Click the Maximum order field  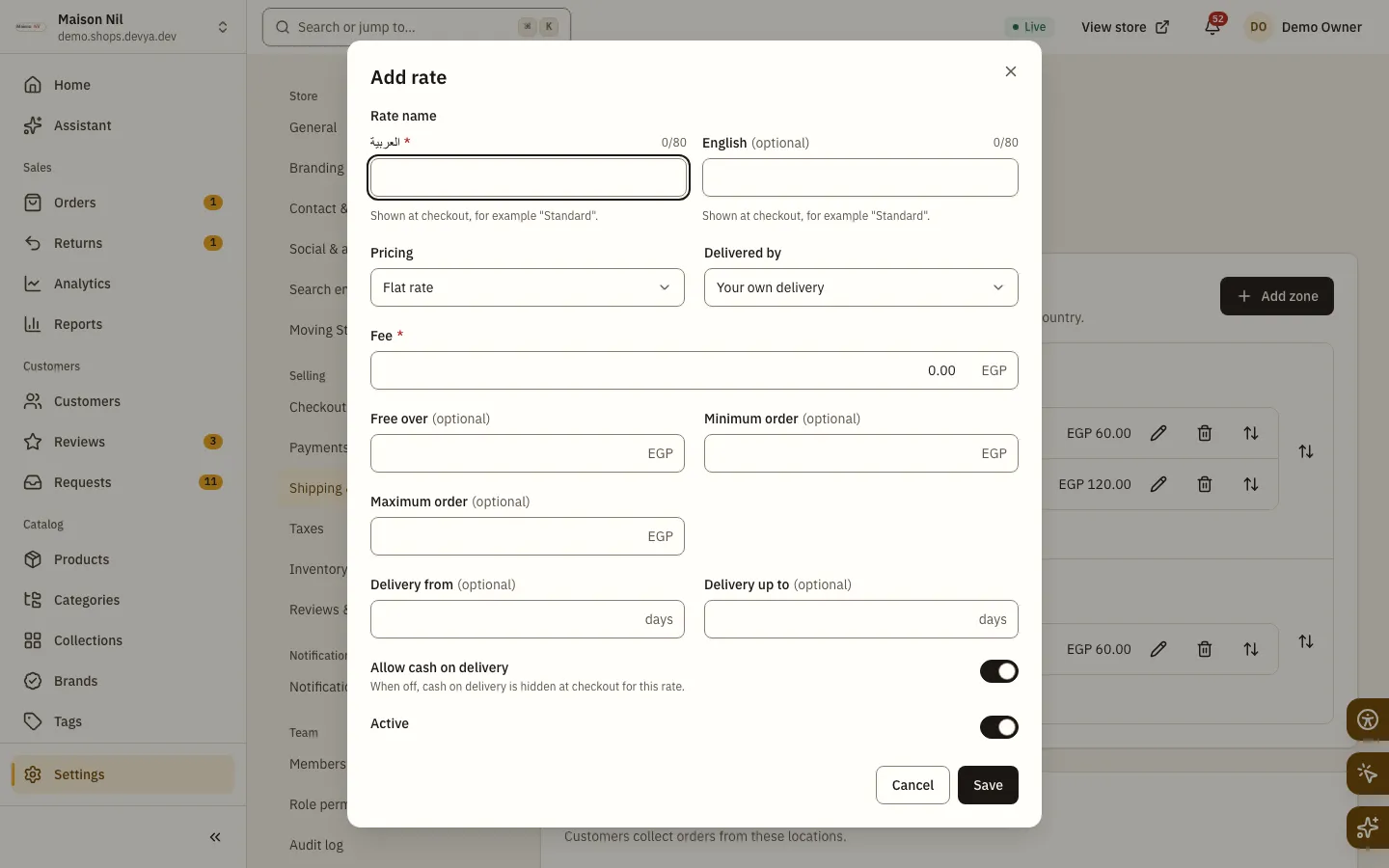[528, 536]
